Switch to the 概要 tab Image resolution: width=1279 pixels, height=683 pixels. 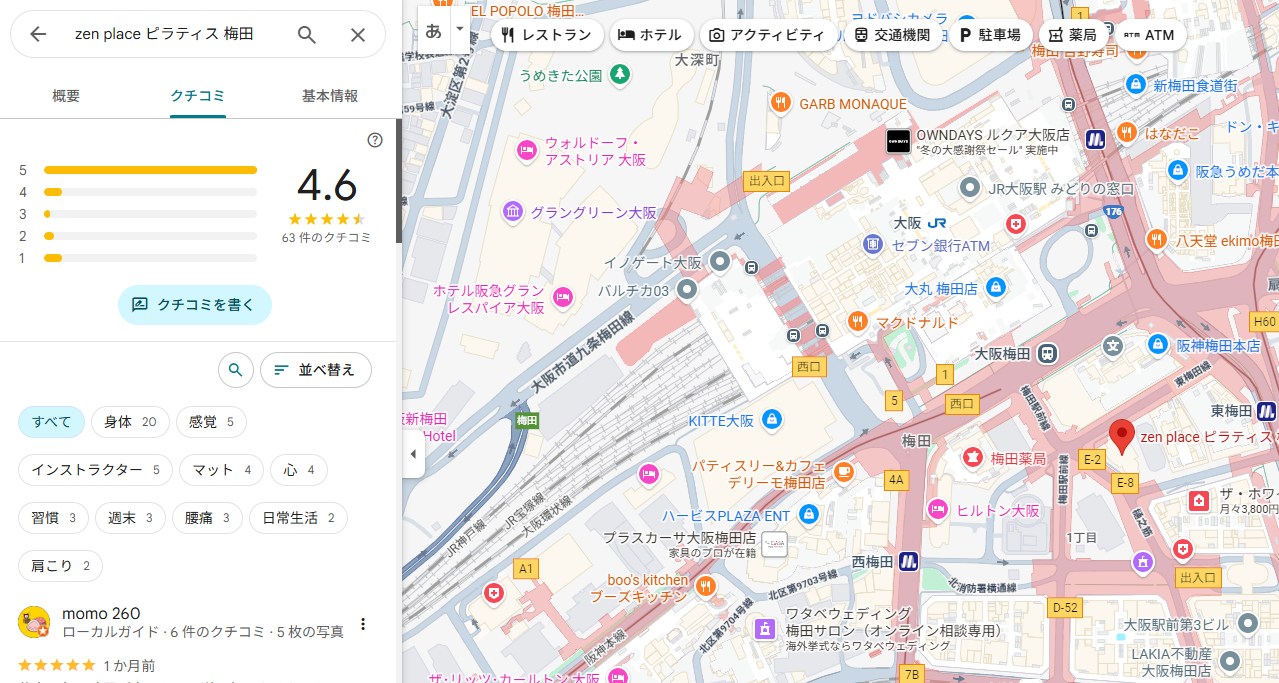66,96
